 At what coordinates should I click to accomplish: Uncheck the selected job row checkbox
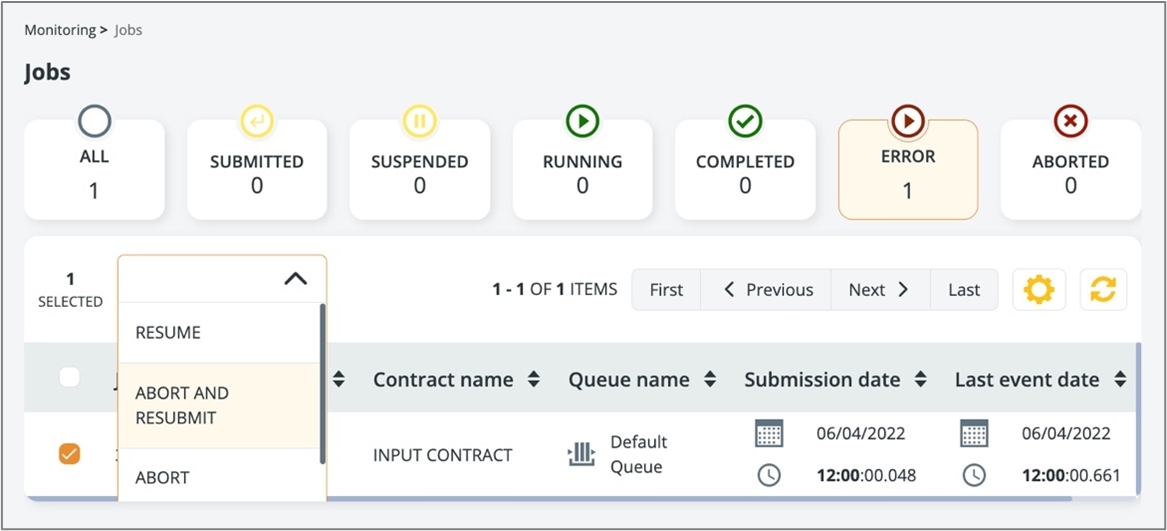[69, 454]
